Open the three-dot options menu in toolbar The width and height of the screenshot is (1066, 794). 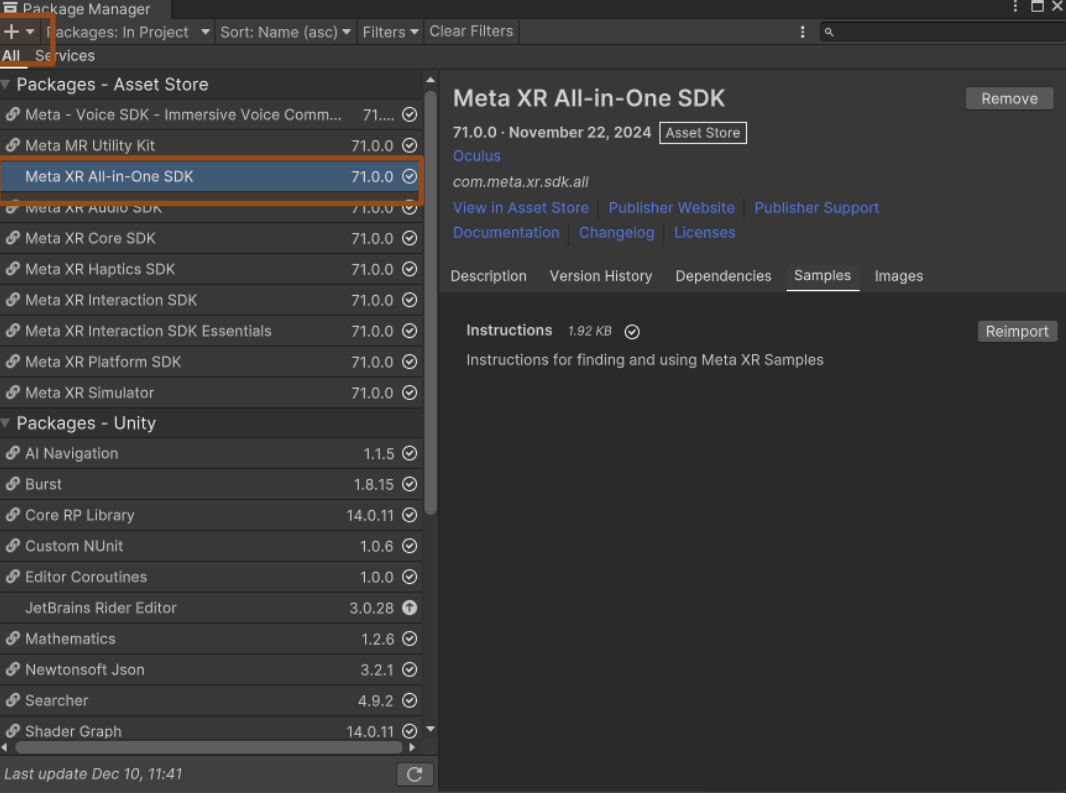(802, 32)
